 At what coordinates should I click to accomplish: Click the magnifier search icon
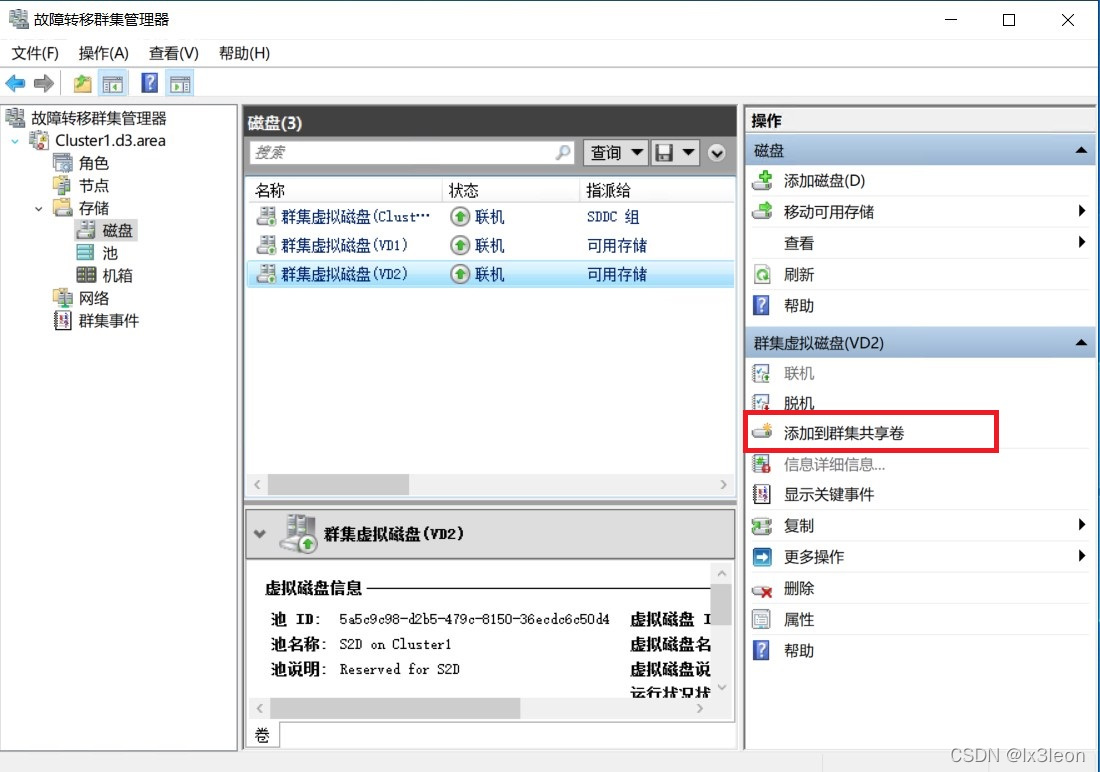tap(563, 152)
